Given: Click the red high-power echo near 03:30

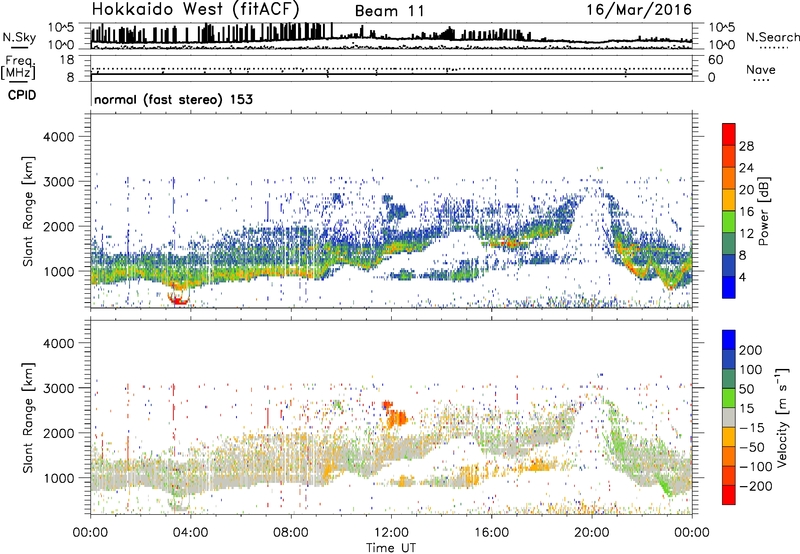Looking at the screenshot, I should click(x=178, y=299).
